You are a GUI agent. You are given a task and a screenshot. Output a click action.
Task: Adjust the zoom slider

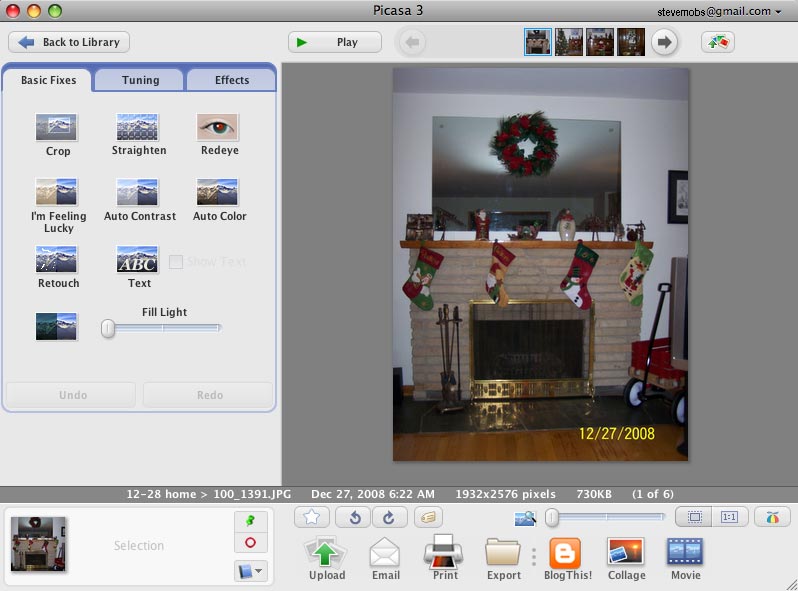click(x=605, y=518)
